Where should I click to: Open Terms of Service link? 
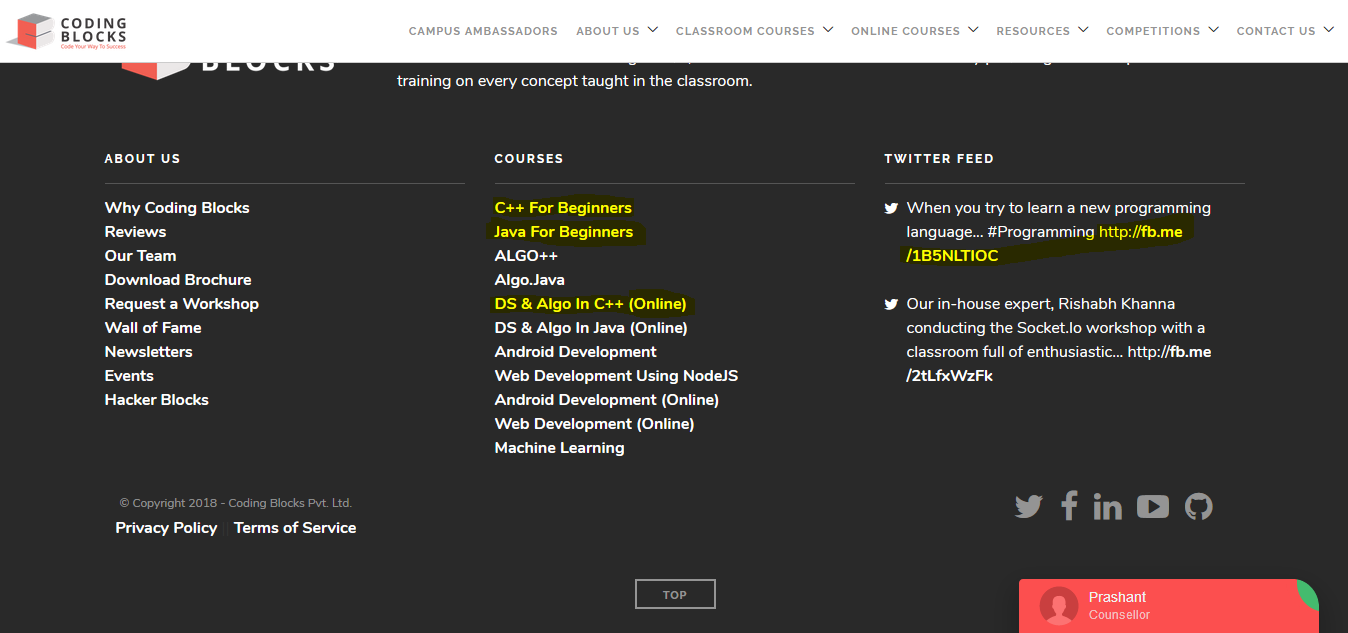tap(295, 528)
